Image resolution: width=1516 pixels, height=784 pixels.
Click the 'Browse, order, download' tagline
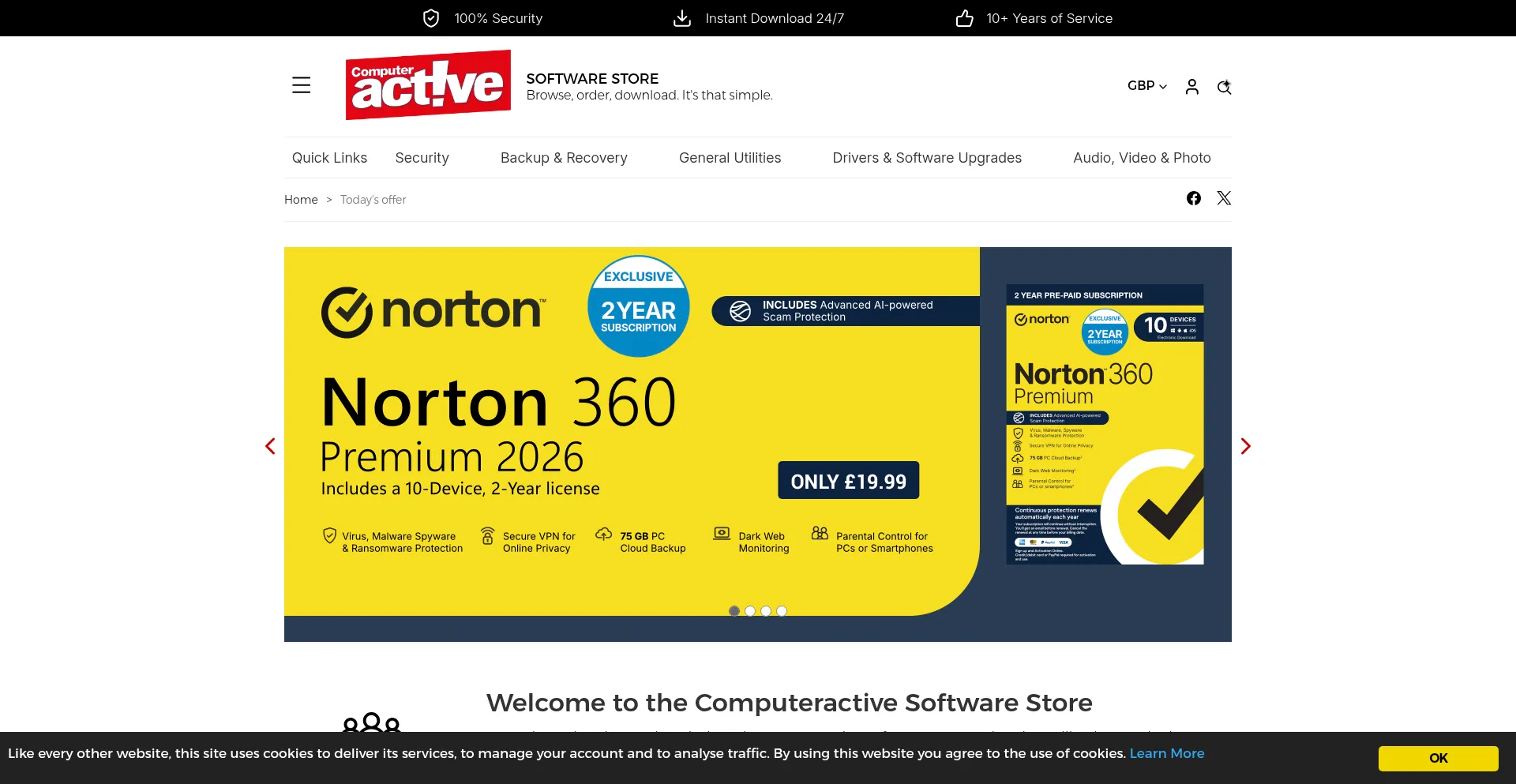coord(649,96)
